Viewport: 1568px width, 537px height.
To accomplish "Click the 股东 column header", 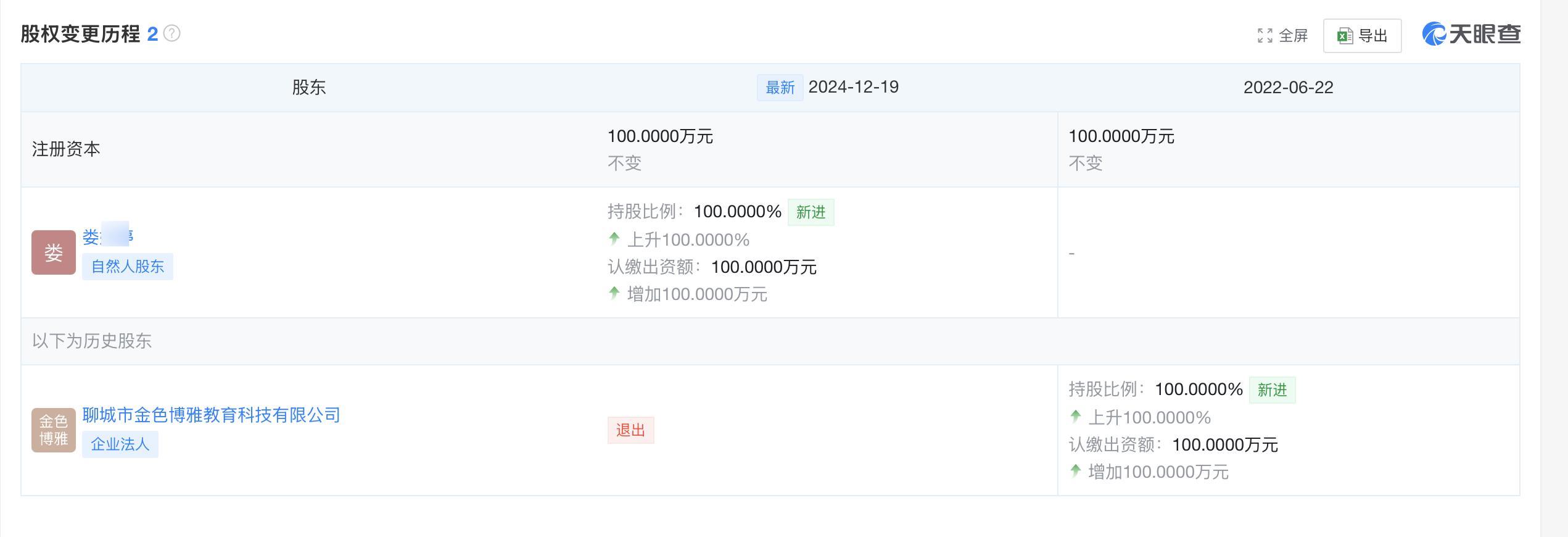I will tap(308, 88).
